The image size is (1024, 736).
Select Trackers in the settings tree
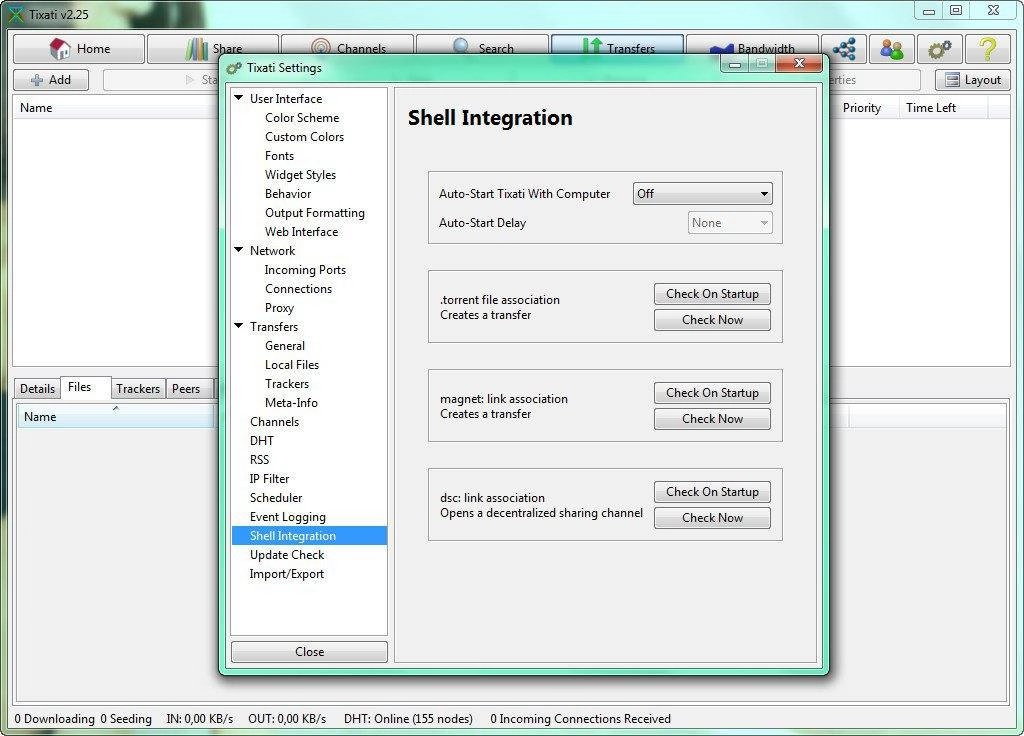point(287,383)
